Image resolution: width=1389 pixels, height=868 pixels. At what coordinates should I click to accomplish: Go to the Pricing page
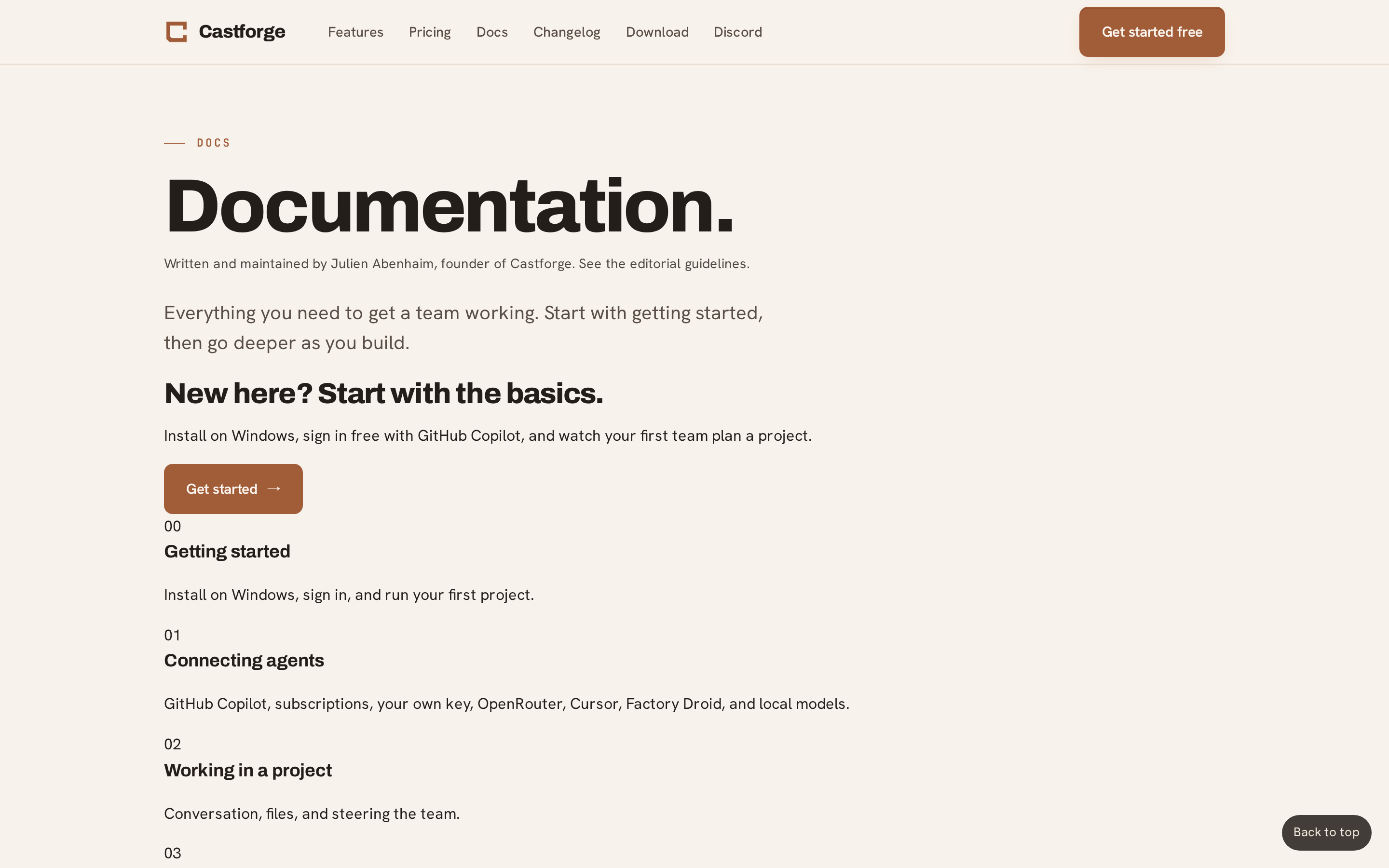(429, 32)
